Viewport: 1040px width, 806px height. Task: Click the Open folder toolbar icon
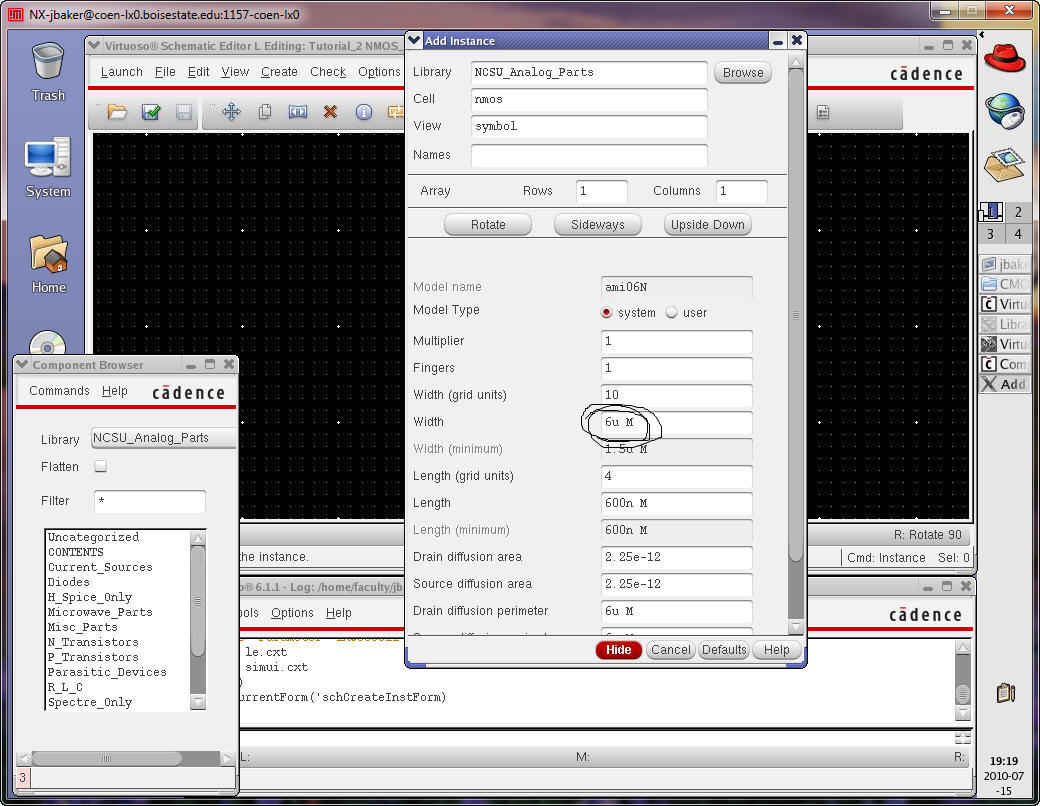click(x=117, y=112)
